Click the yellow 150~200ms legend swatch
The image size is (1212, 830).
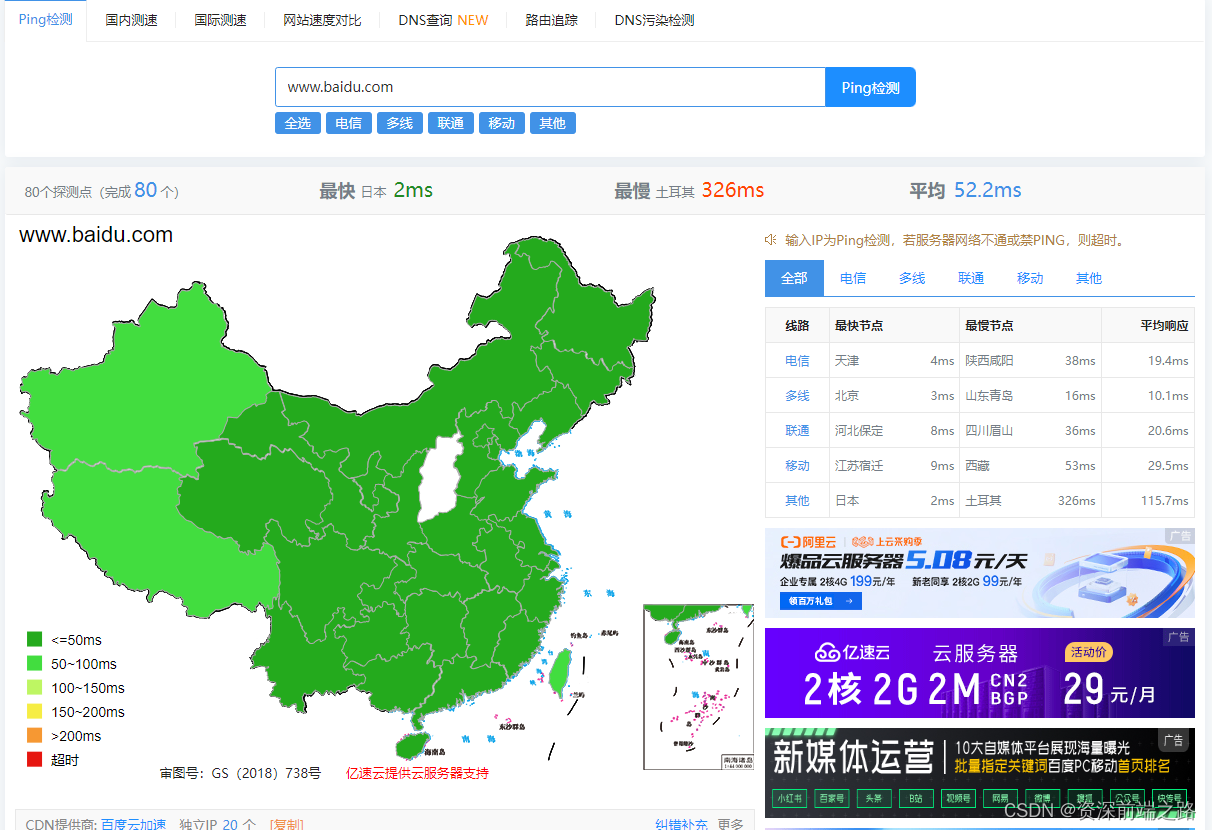[34, 711]
